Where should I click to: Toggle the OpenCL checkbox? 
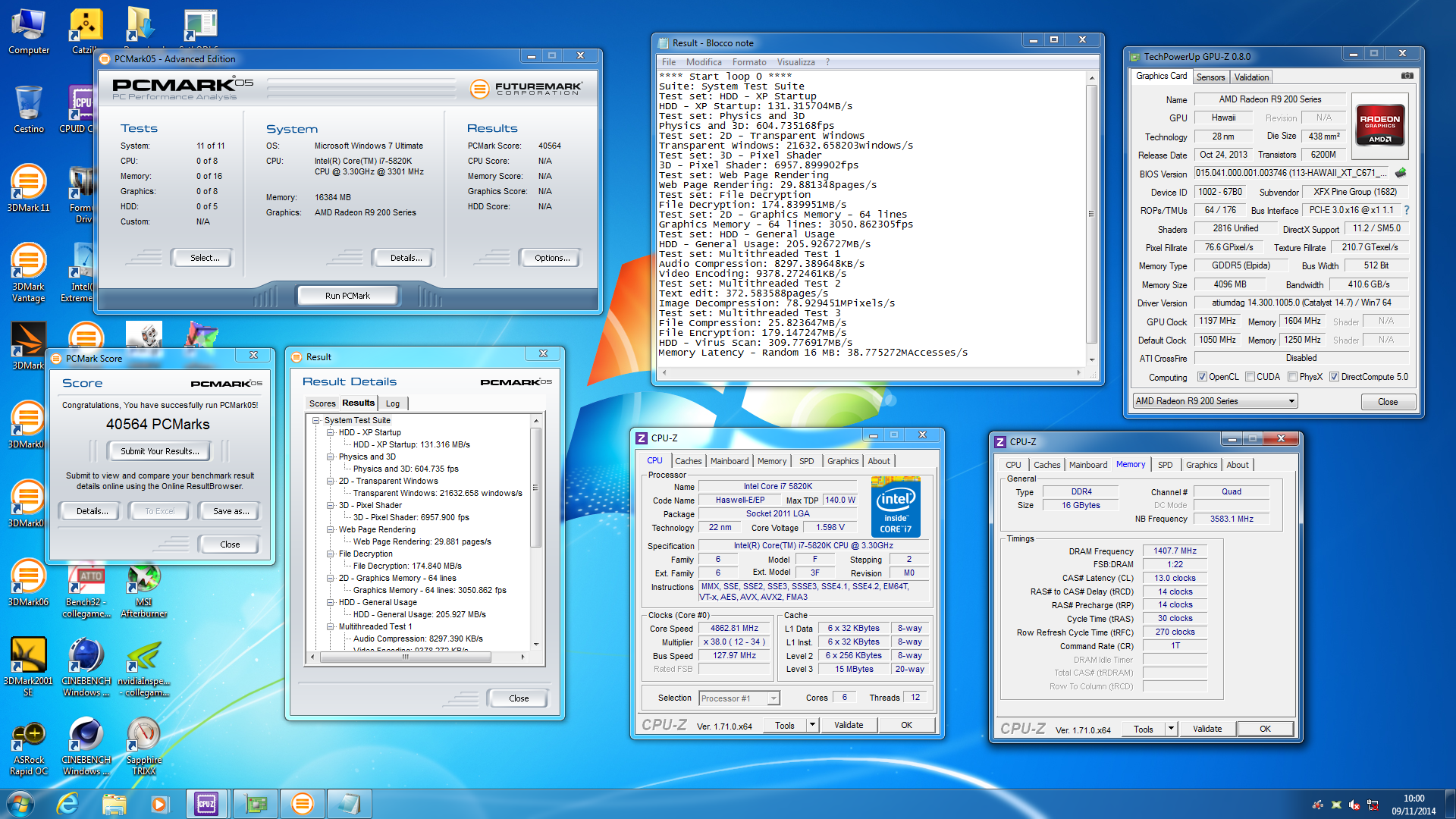click(1202, 377)
